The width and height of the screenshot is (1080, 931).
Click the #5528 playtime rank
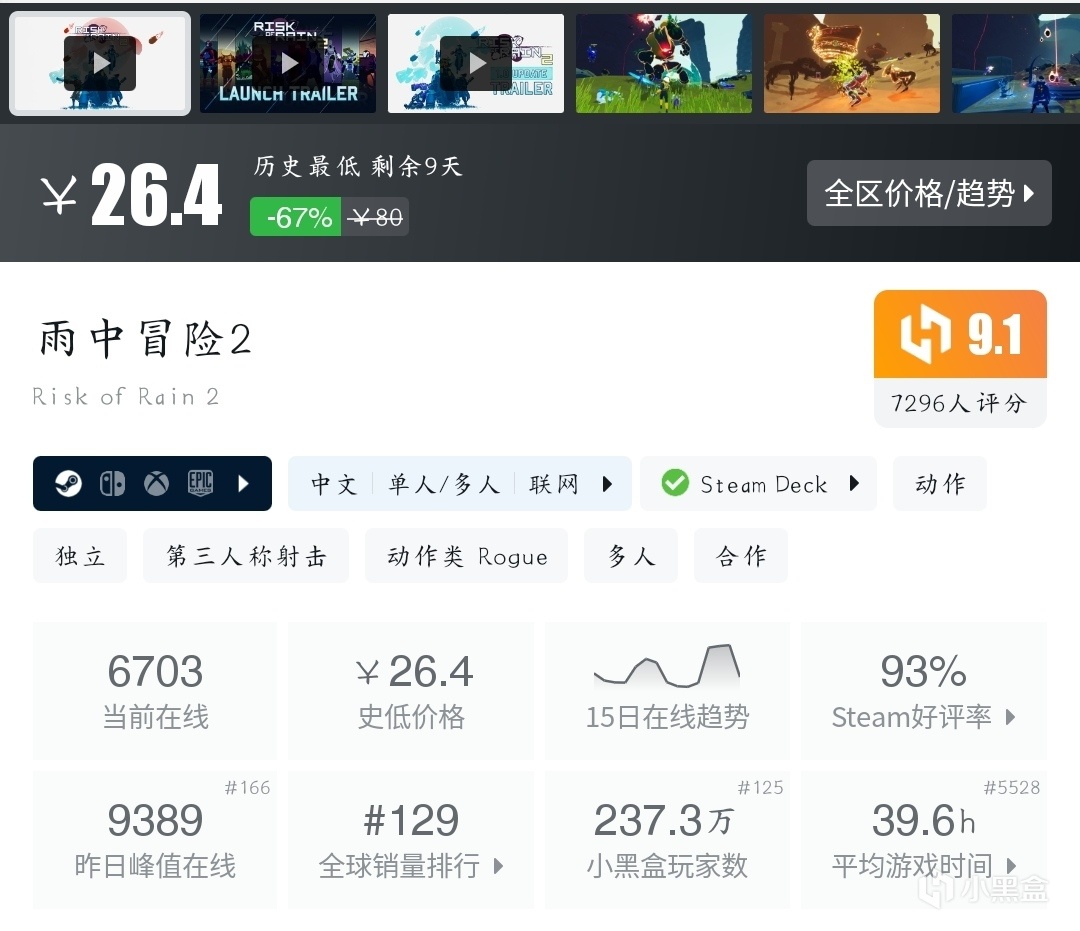pos(1012,788)
